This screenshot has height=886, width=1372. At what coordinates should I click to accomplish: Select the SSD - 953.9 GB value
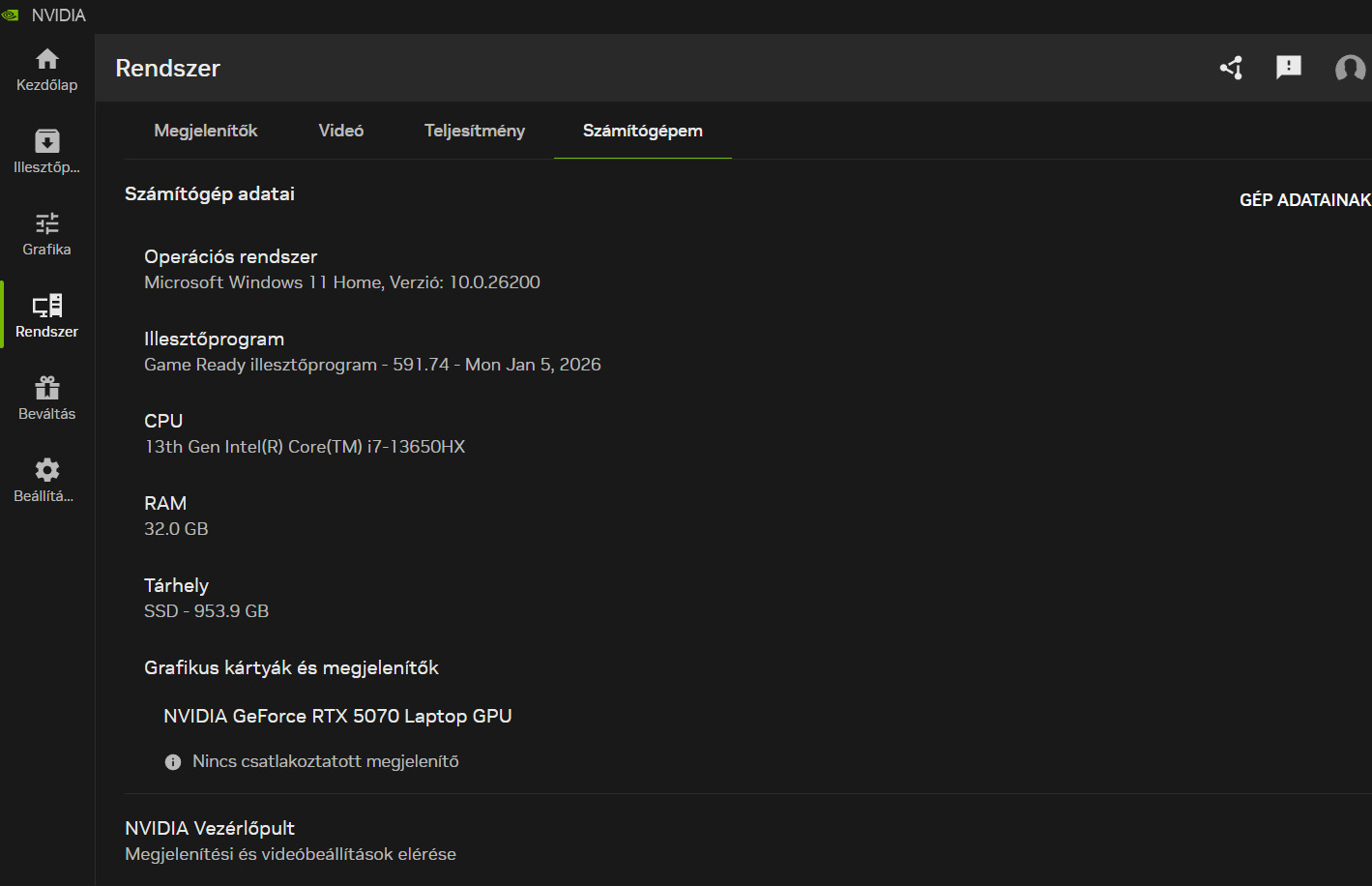pos(207,611)
